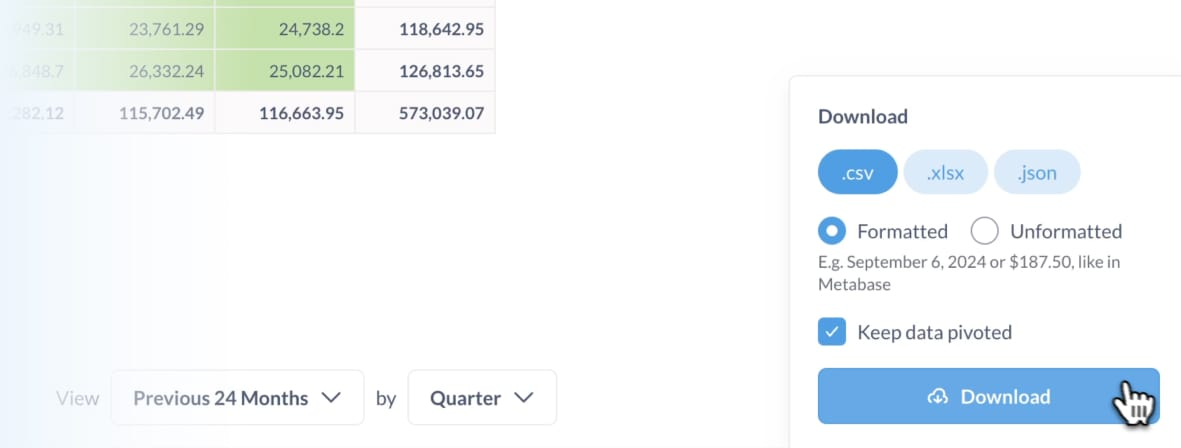Uncheck Keep data pivoted checkbox
Image resolution: width=1181 pixels, height=448 pixels.
(x=832, y=332)
